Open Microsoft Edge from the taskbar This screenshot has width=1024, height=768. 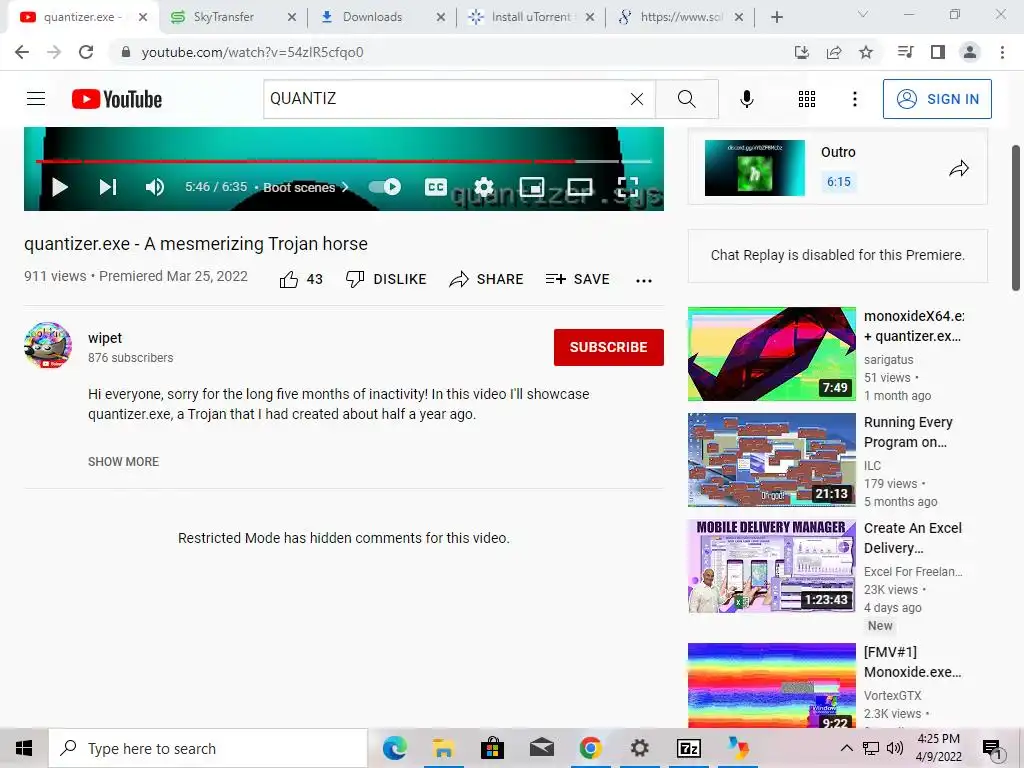pyautogui.click(x=394, y=748)
